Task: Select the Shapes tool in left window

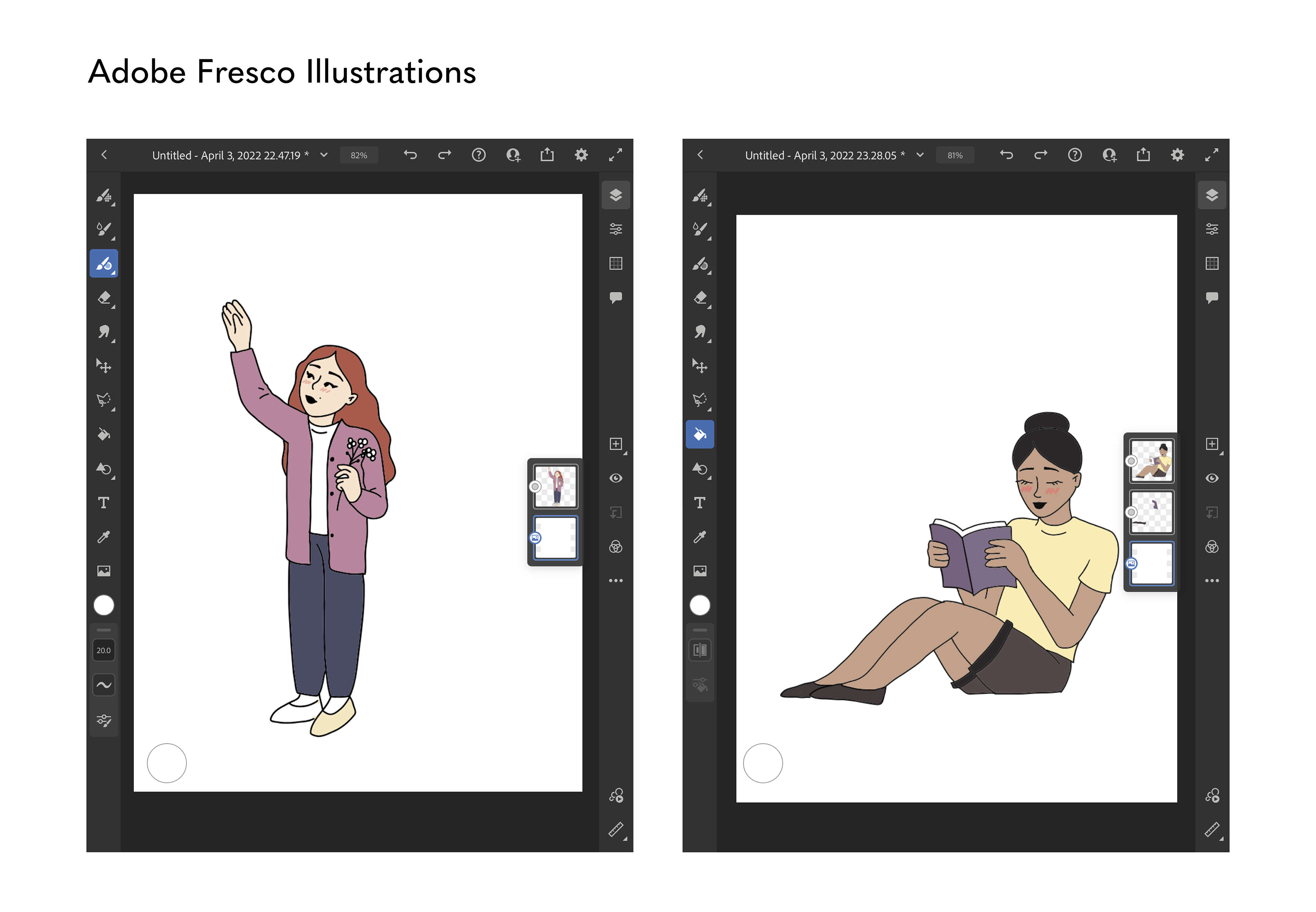Action: (x=103, y=469)
